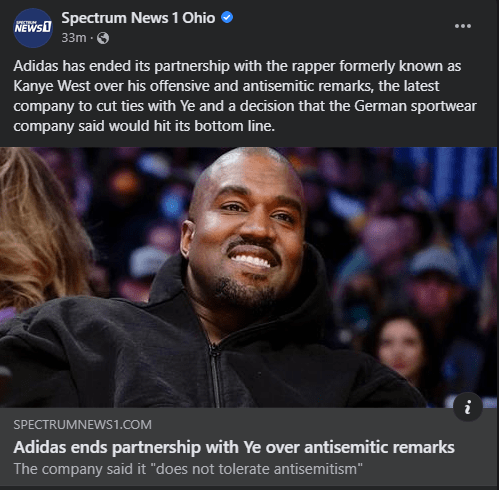
Task: Click the post text starting "Adidas has ended"
Action: point(245,96)
